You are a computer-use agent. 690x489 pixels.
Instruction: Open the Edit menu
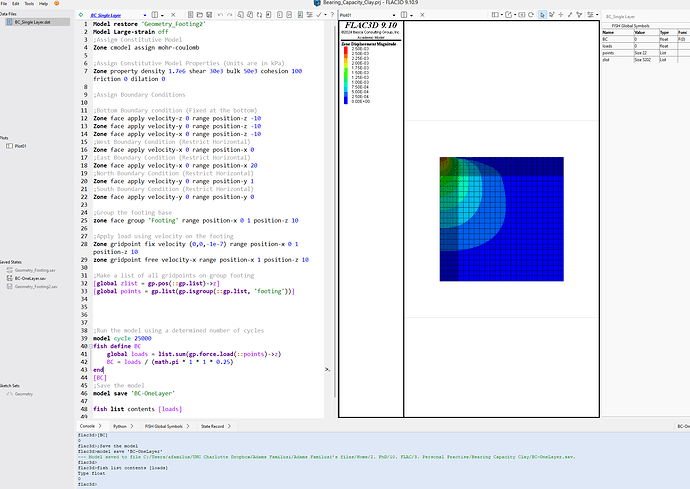(15, 4)
